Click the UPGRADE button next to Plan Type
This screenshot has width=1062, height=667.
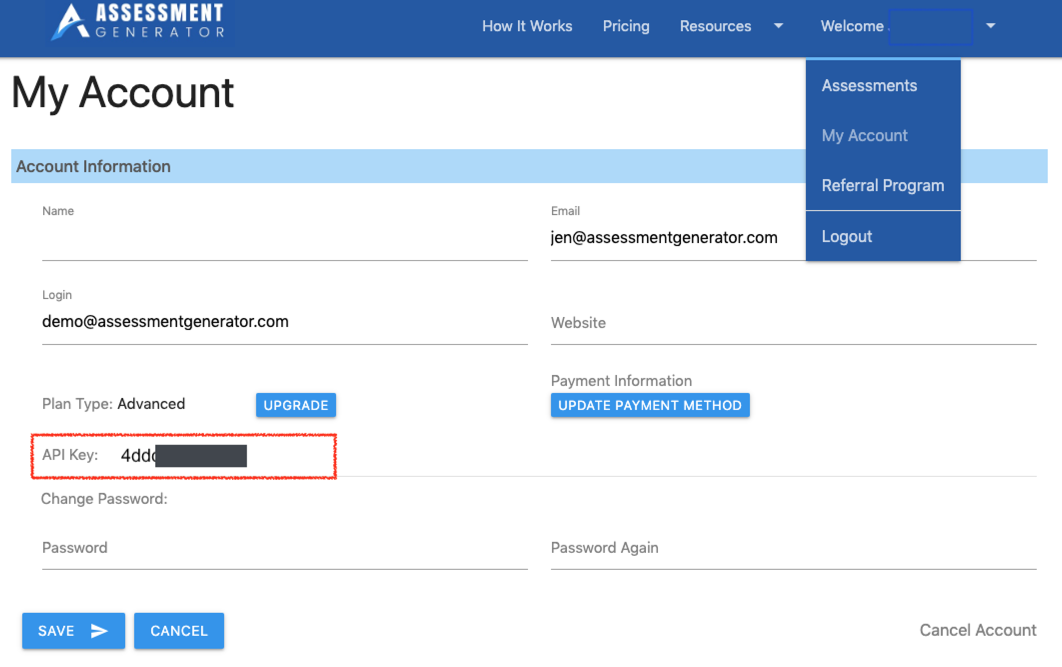click(295, 405)
